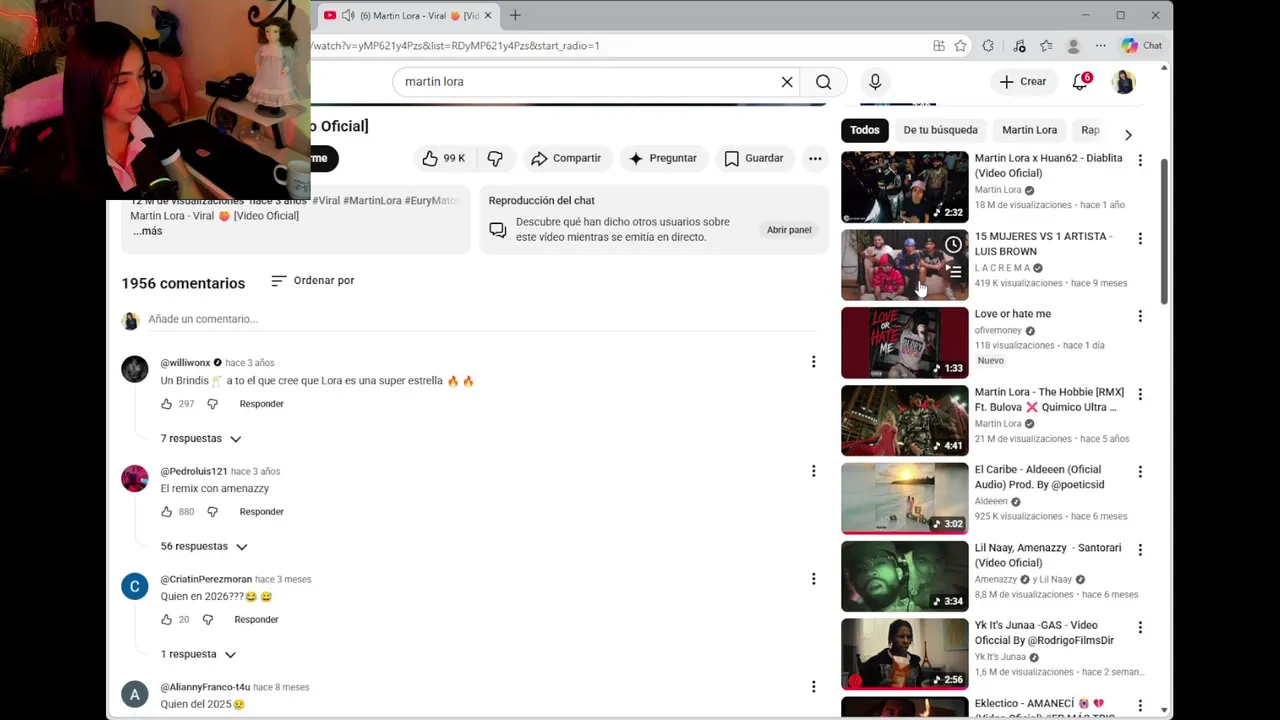Dislike the @williwonx comment

tap(212, 404)
